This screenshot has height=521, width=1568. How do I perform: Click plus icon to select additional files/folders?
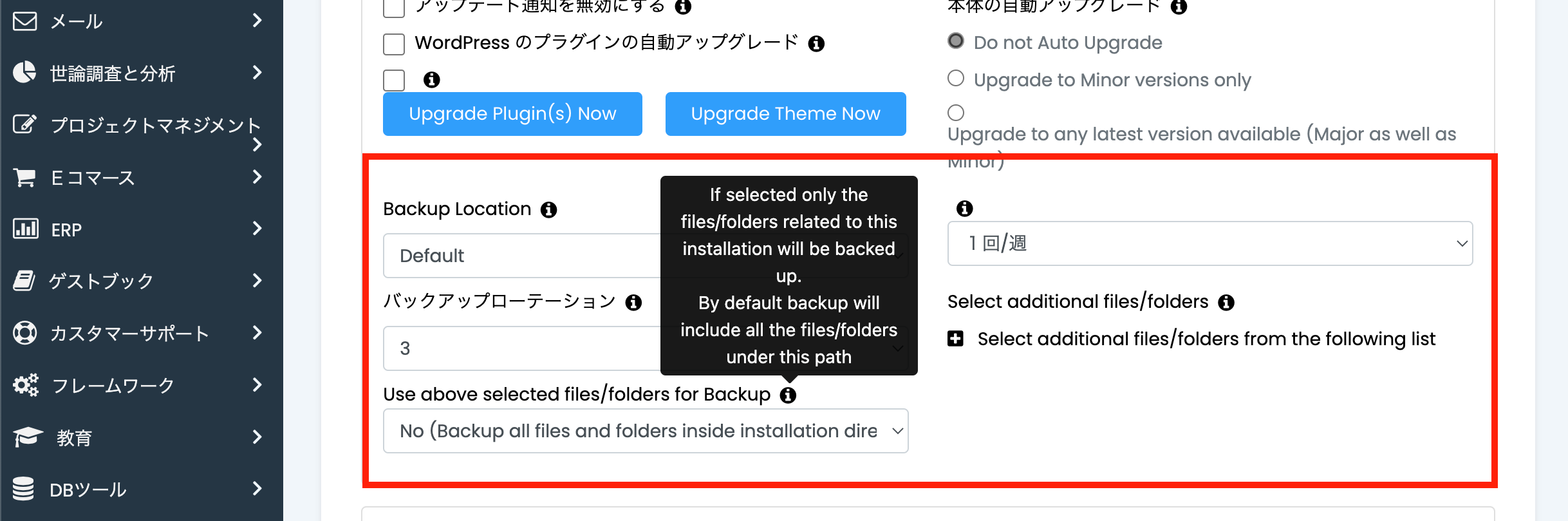click(956, 339)
